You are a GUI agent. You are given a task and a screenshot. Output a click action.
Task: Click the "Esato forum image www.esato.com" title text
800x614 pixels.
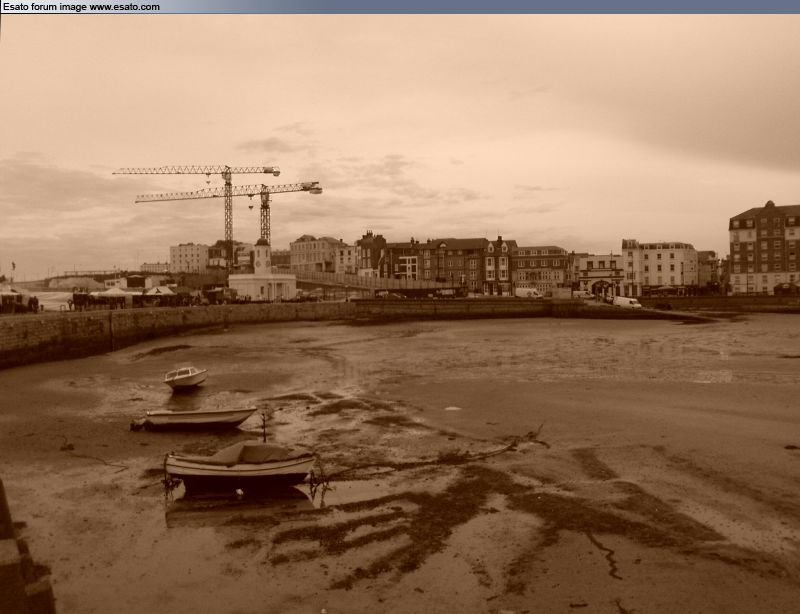point(81,7)
